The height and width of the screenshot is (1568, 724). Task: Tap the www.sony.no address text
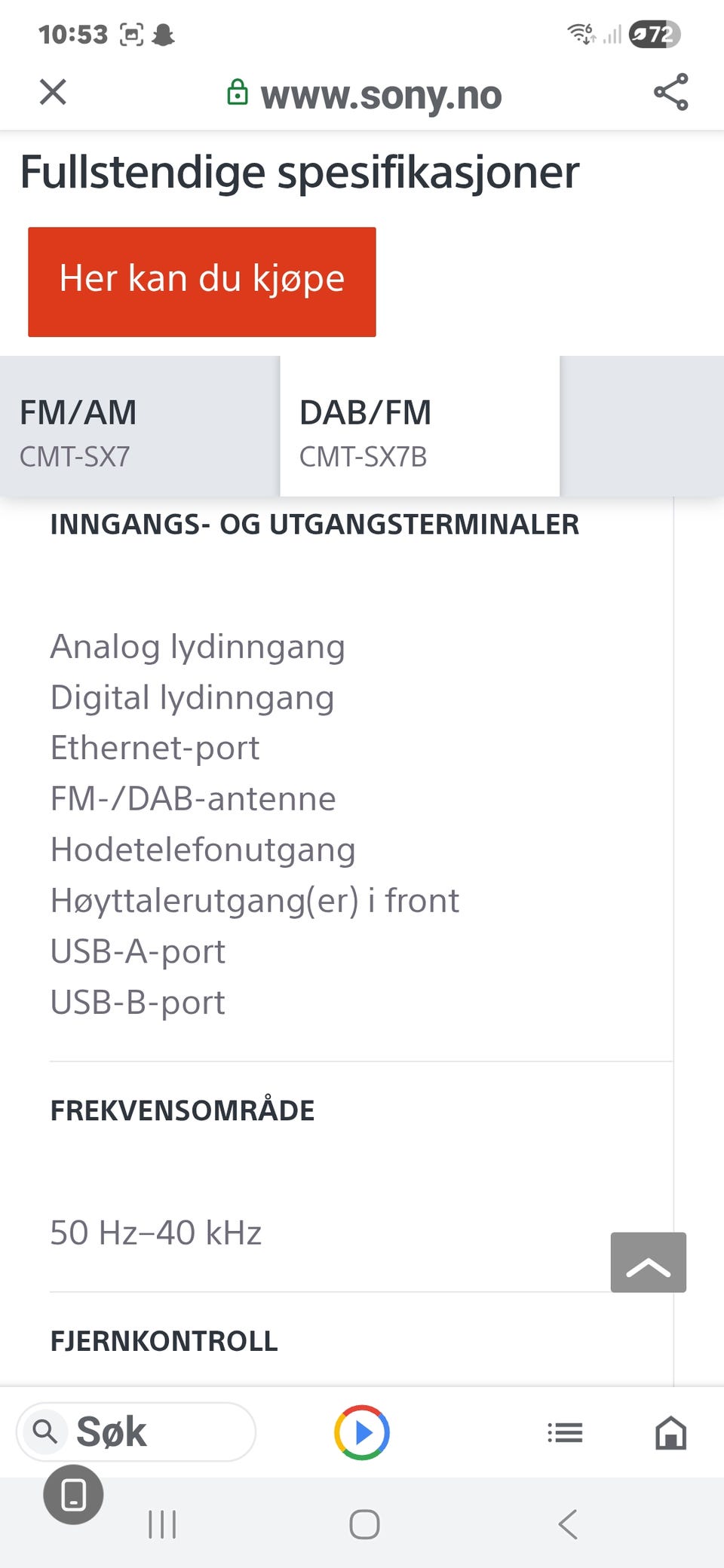[x=381, y=96]
